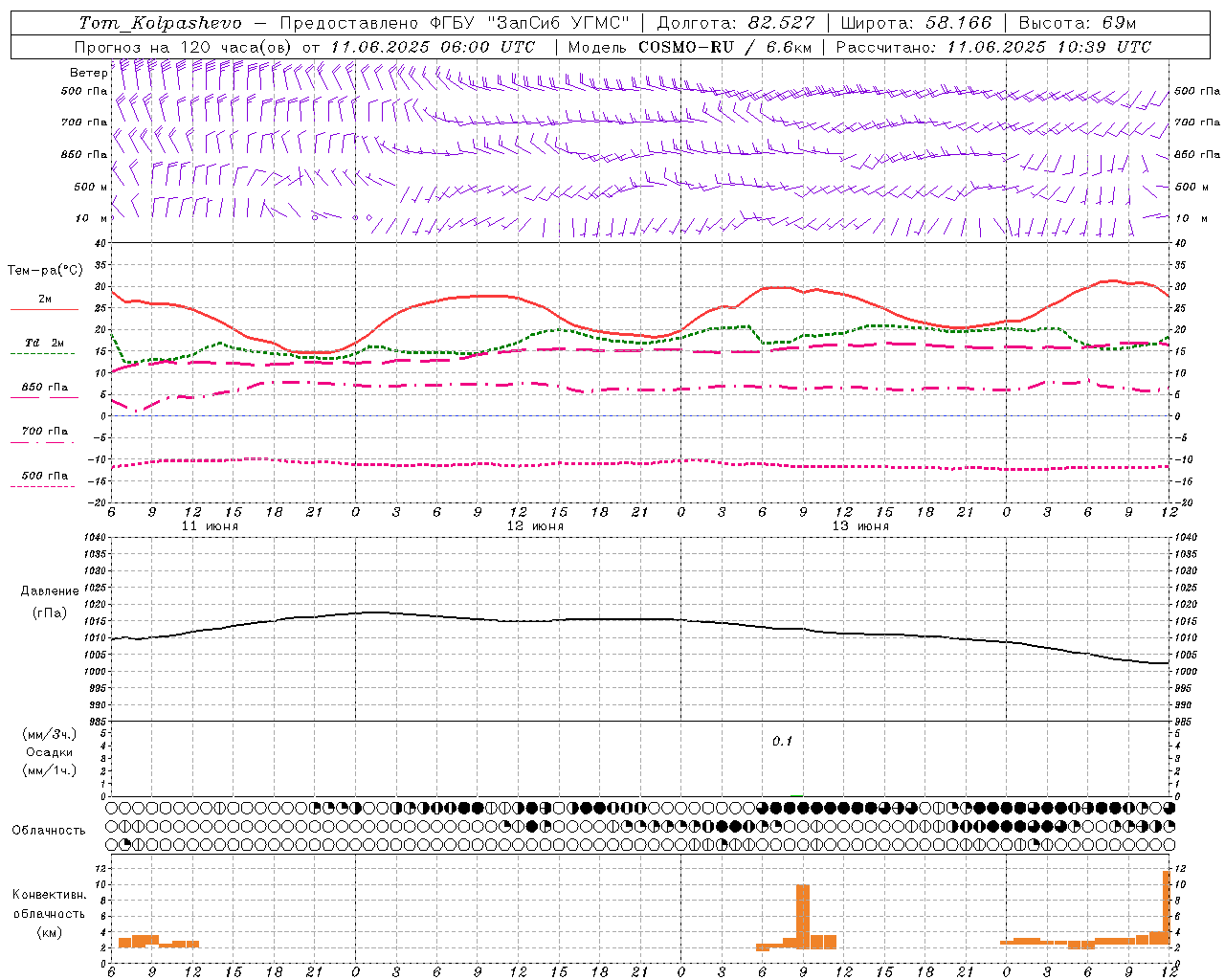
Task: Click the Давление pressure panel label
Action: click(50, 591)
